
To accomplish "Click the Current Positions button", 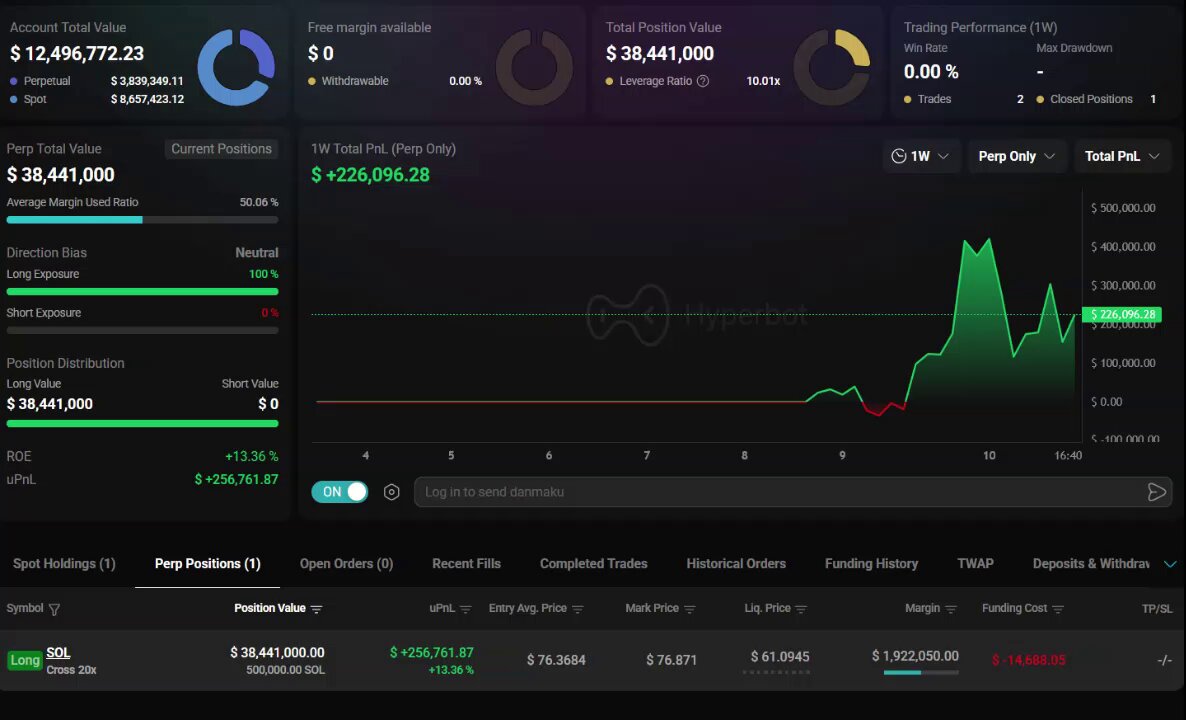I will tap(222, 149).
